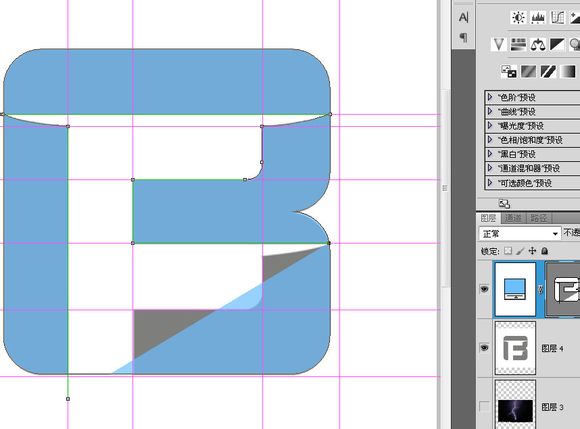Switch to the 通道 tab

(x=513, y=218)
